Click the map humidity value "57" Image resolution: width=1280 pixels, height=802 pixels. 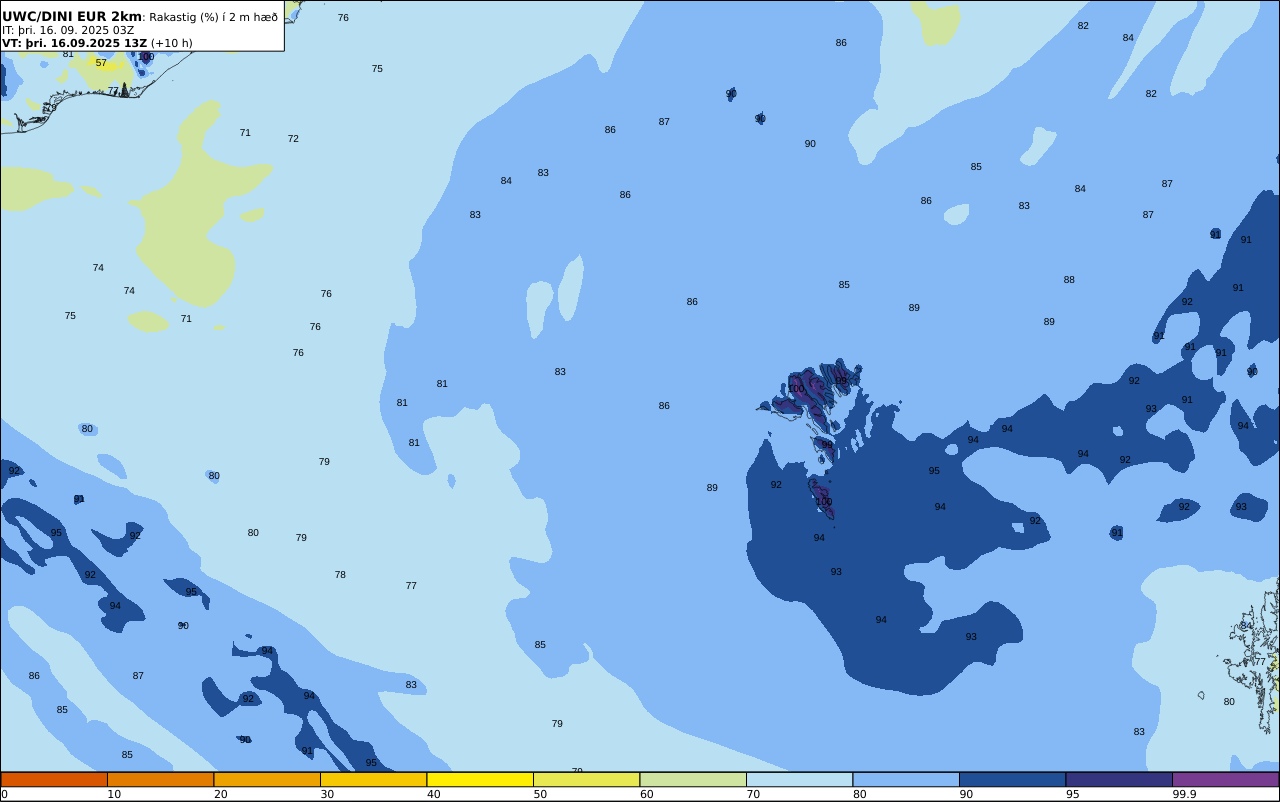101,63
